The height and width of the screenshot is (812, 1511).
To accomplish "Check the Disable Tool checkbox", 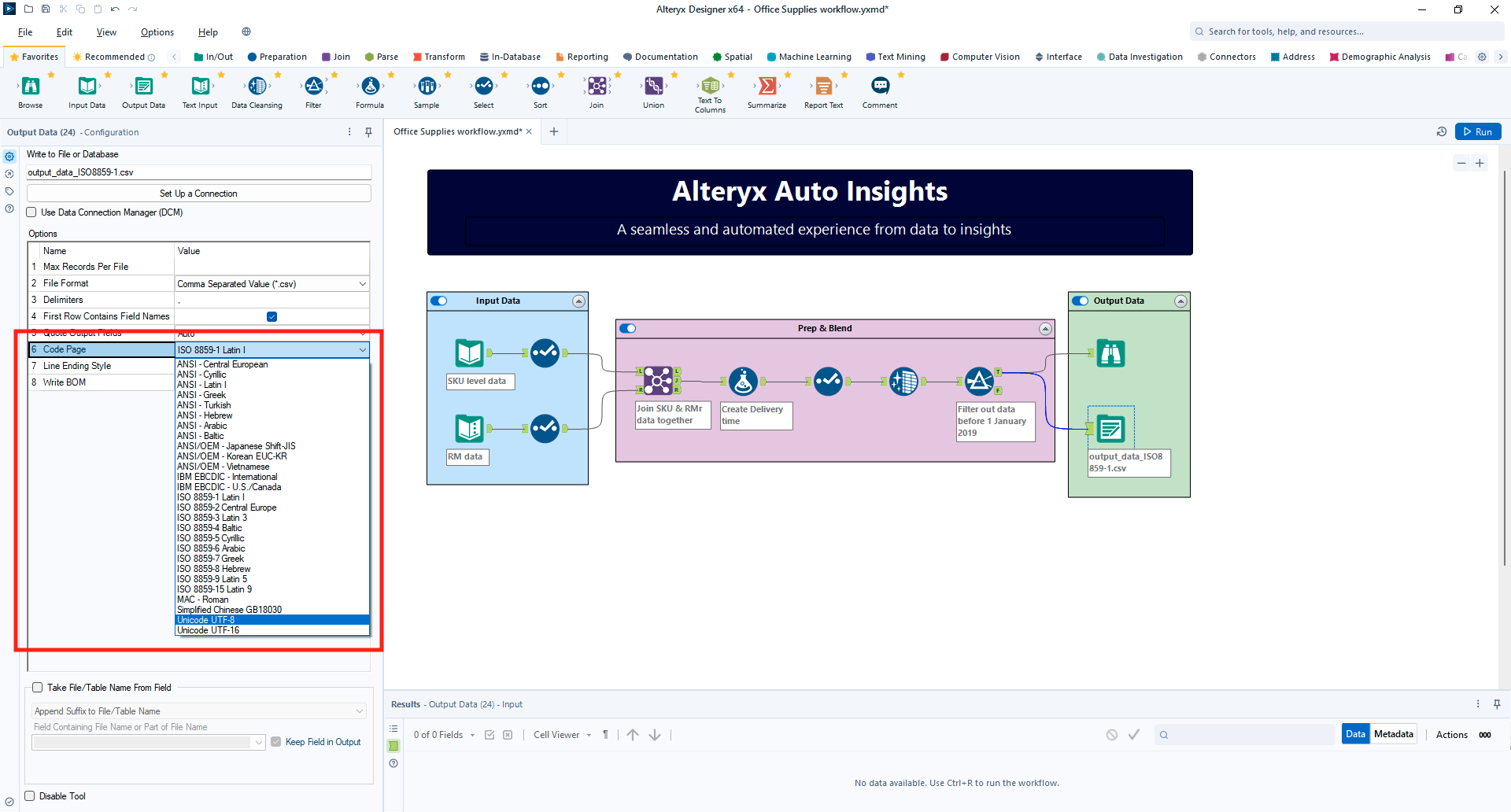I will coord(30,796).
